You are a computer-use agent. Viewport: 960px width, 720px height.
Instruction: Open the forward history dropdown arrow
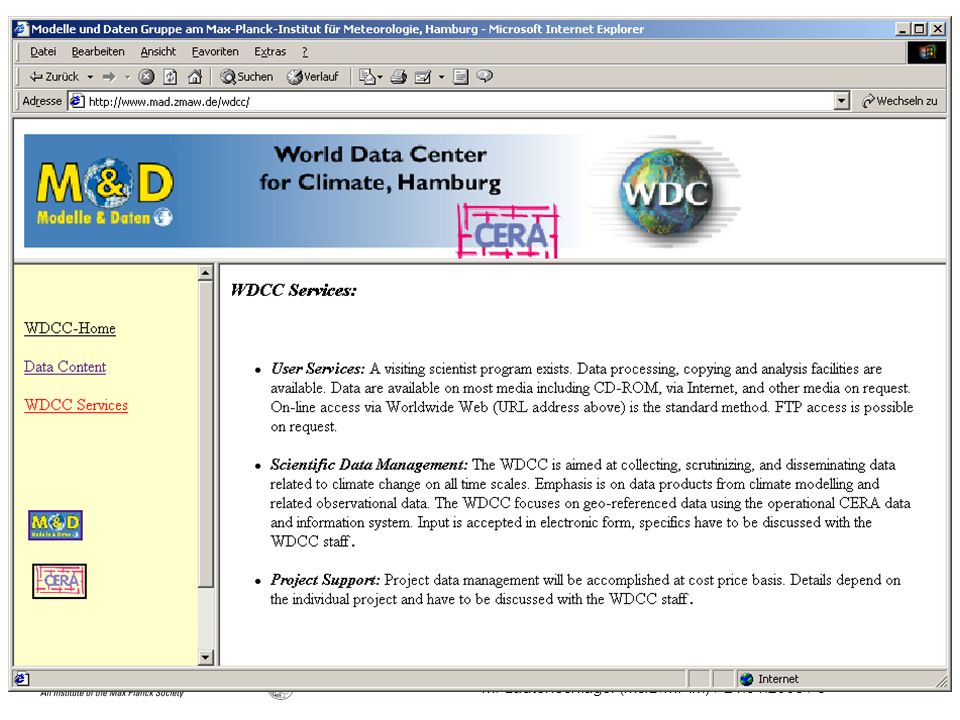[x=127, y=77]
